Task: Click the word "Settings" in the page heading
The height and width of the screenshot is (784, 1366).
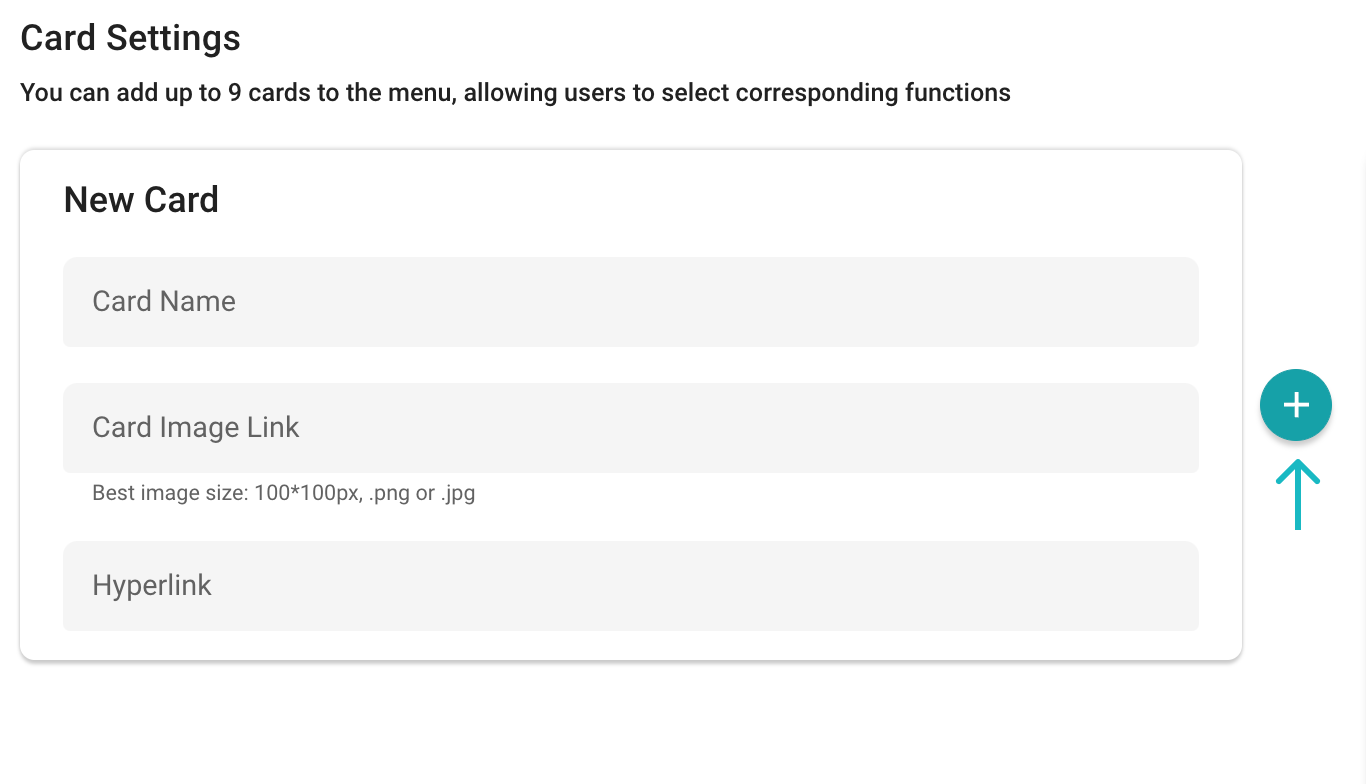Action: click(x=173, y=38)
